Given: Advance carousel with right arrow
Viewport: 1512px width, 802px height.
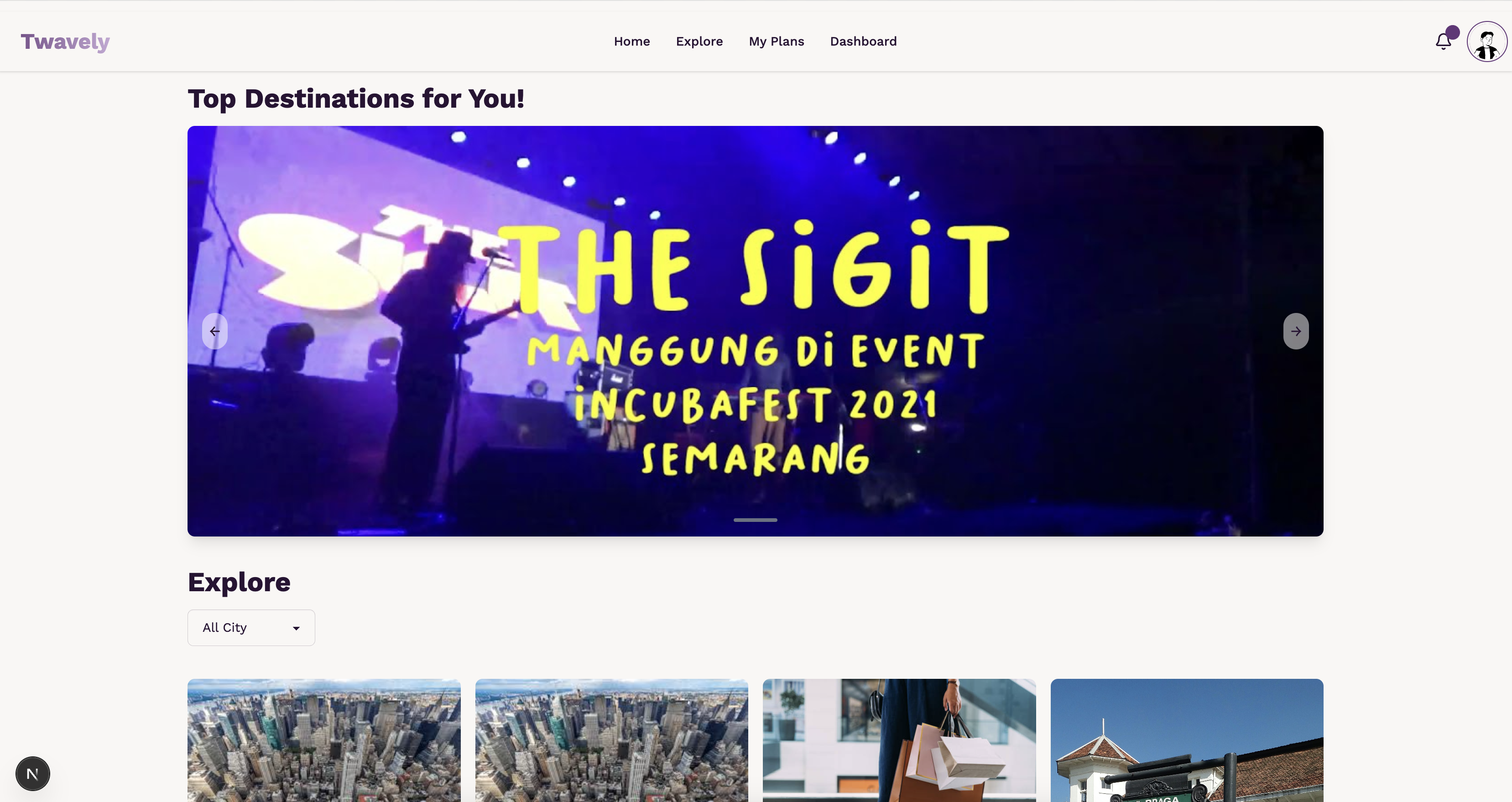Looking at the screenshot, I should tap(1296, 331).
